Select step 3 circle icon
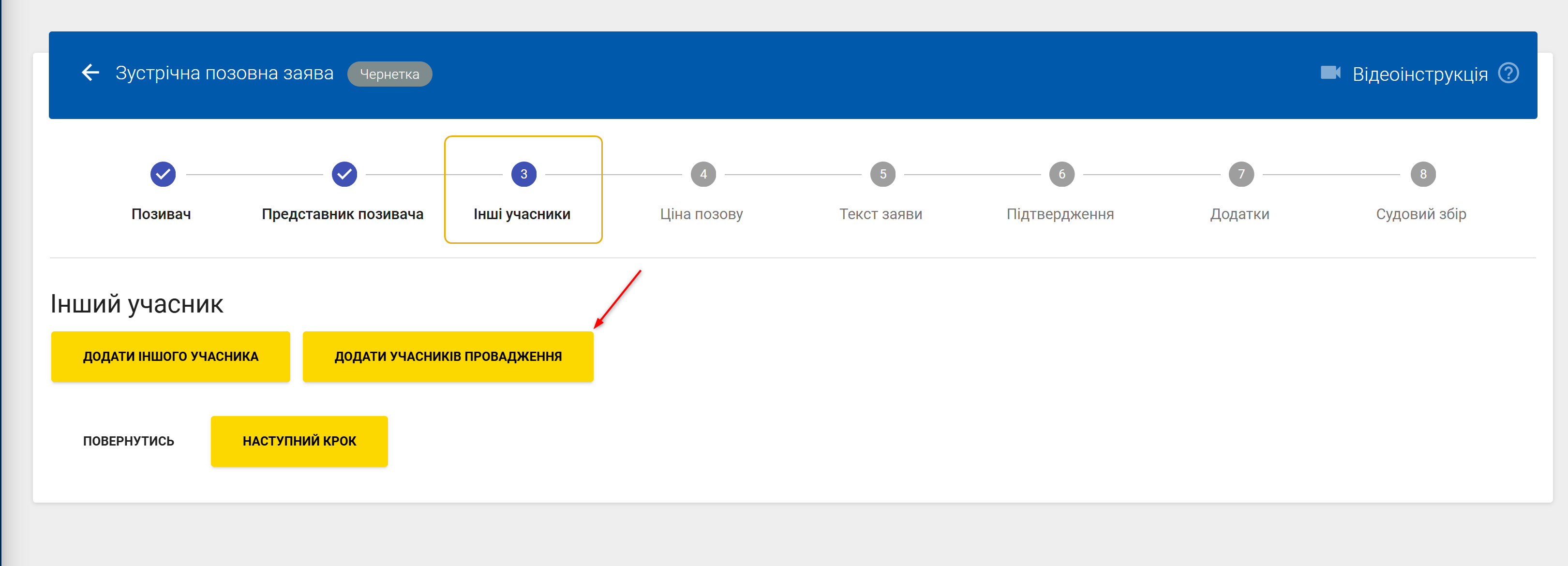The height and width of the screenshot is (566, 1568). tap(523, 175)
